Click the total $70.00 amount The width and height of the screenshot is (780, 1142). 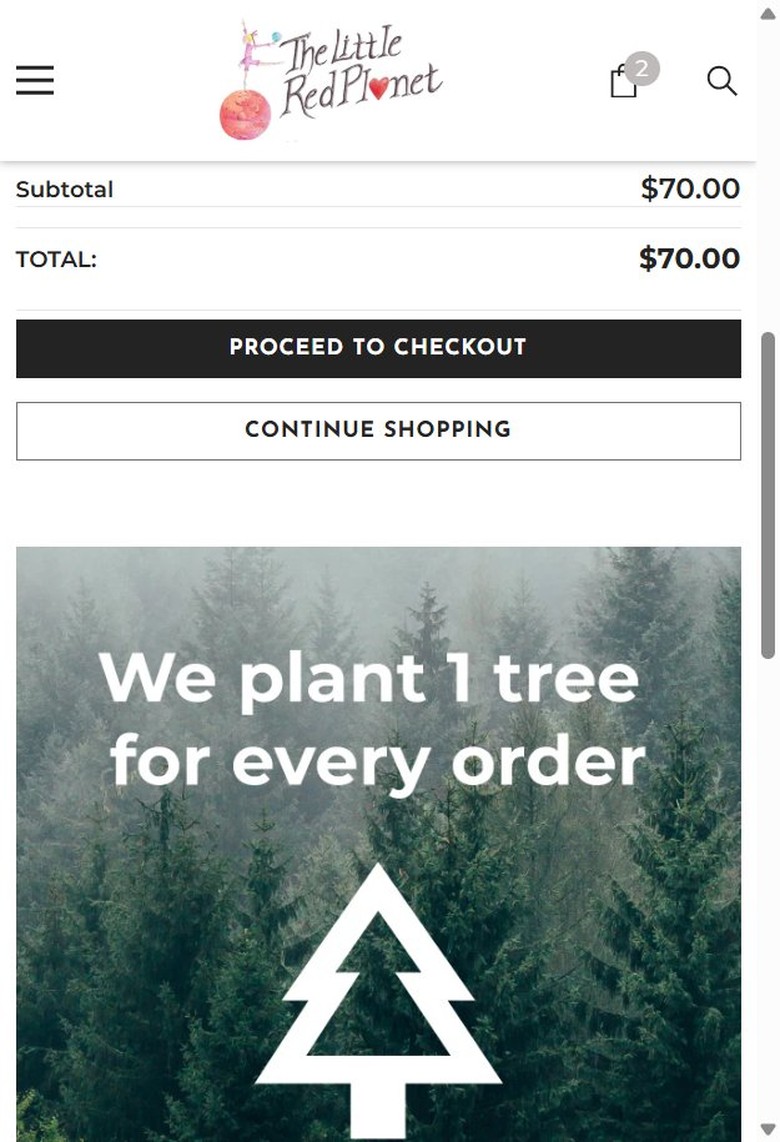690,259
